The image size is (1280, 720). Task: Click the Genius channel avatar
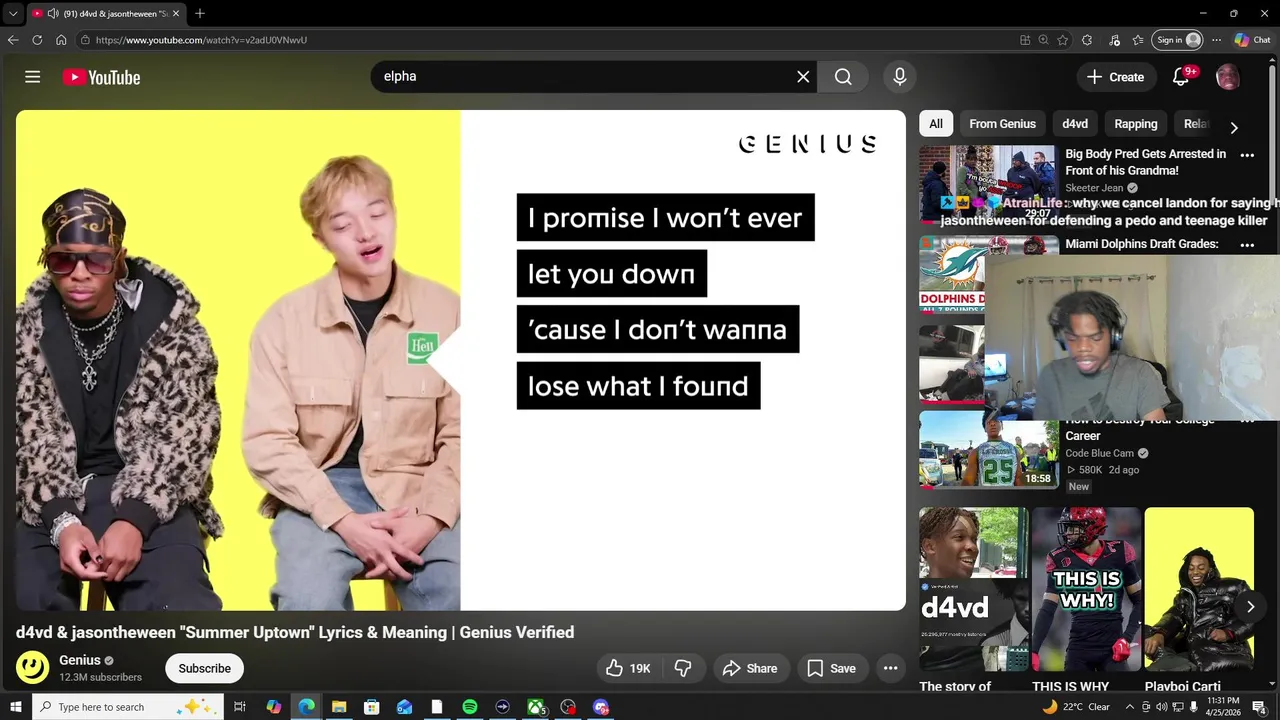click(x=32, y=668)
